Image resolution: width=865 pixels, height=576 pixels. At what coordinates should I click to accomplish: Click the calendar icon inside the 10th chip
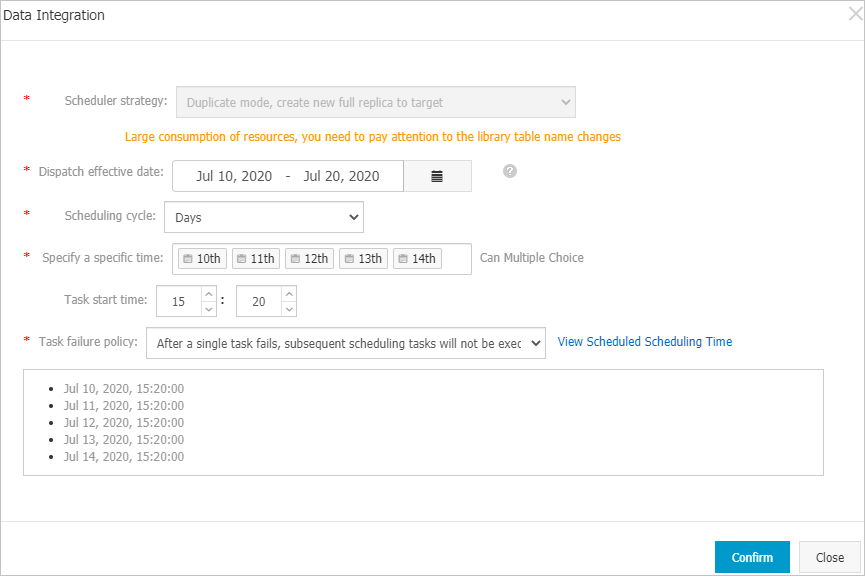tap(190, 257)
